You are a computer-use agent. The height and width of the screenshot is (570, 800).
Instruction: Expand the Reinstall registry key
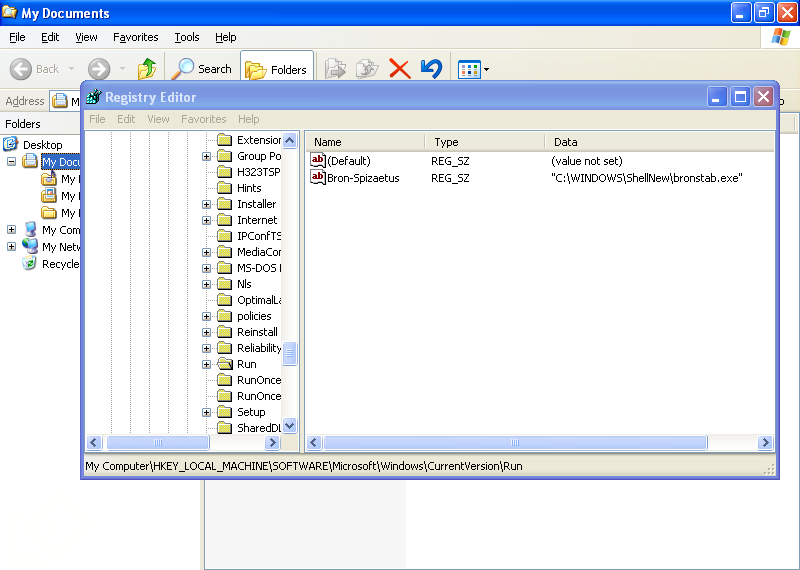pyautogui.click(x=206, y=332)
